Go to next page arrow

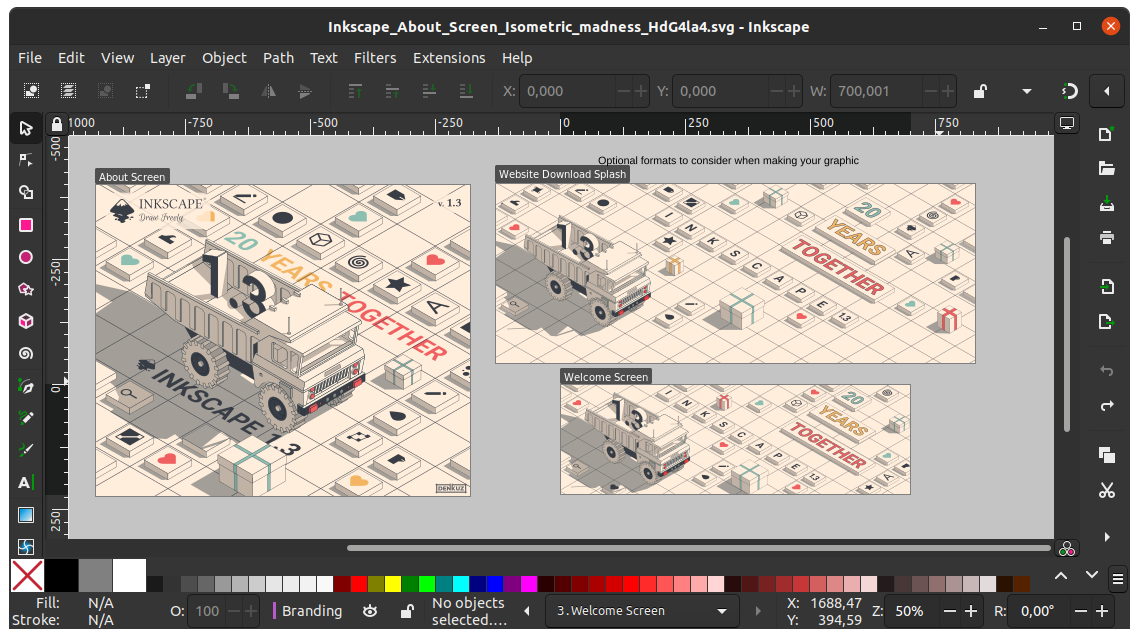tap(758, 611)
